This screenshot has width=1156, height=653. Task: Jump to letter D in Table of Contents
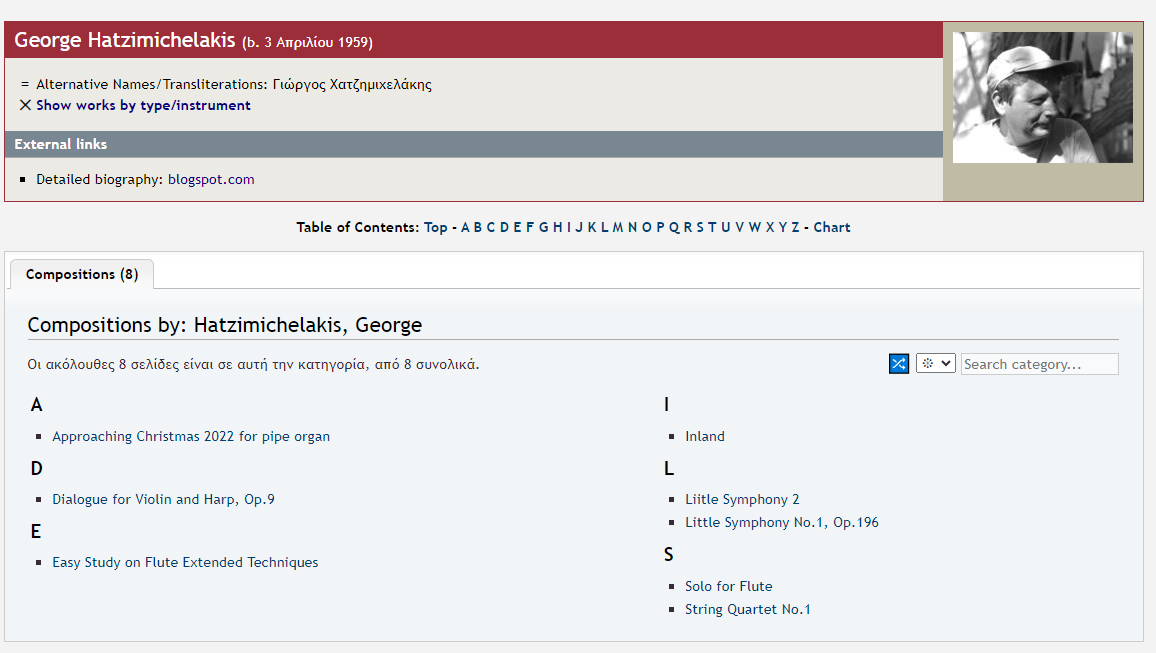(504, 227)
